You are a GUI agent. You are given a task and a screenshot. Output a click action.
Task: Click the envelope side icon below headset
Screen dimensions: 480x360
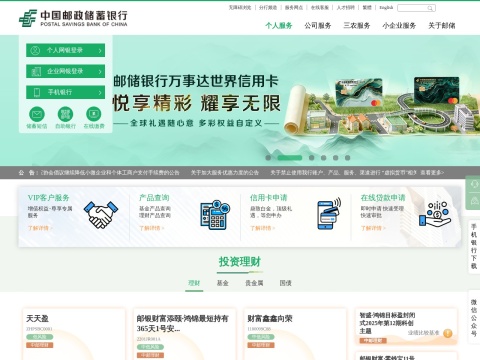[474, 201]
